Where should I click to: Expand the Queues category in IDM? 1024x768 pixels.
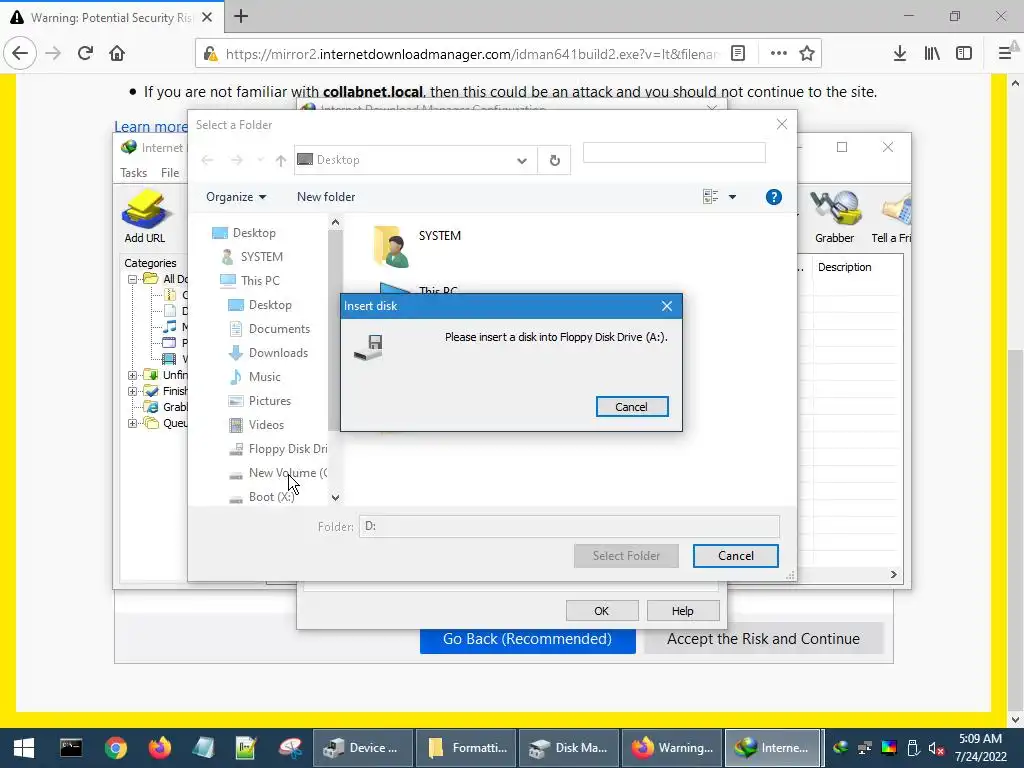tap(132, 423)
